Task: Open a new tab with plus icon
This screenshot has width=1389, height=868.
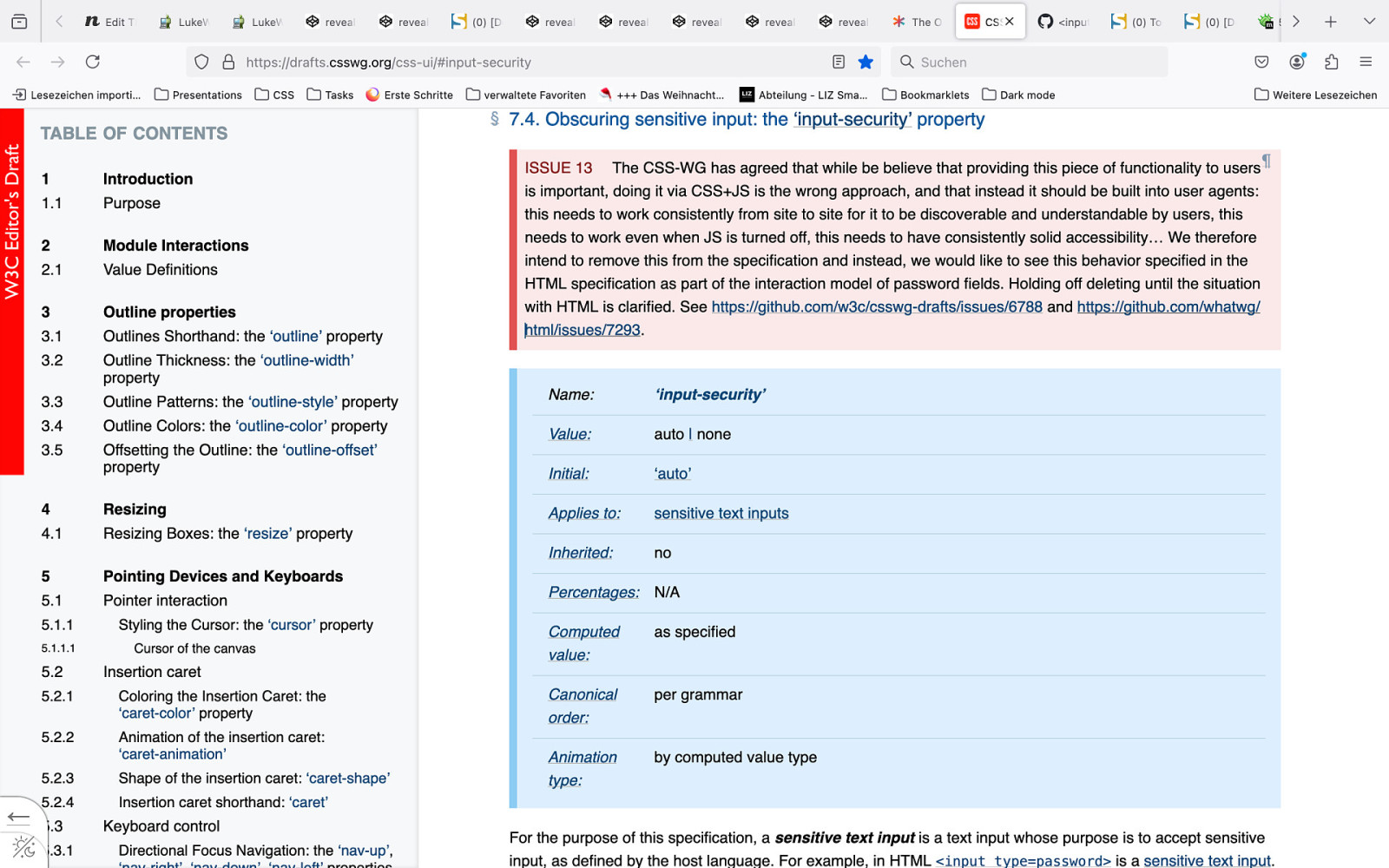Action: [1330, 22]
